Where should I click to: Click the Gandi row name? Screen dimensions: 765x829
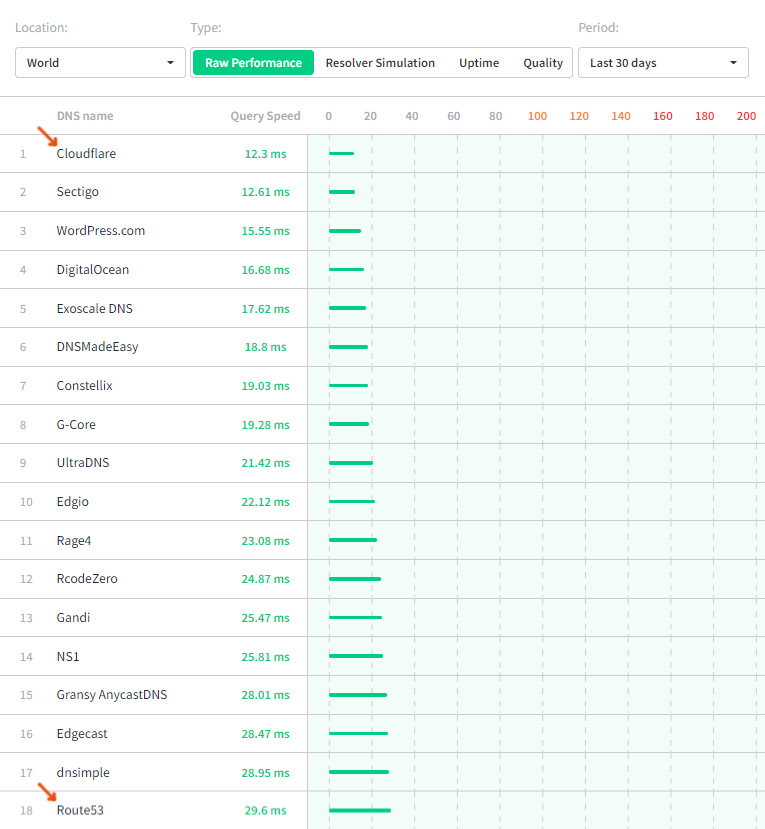tap(73, 618)
